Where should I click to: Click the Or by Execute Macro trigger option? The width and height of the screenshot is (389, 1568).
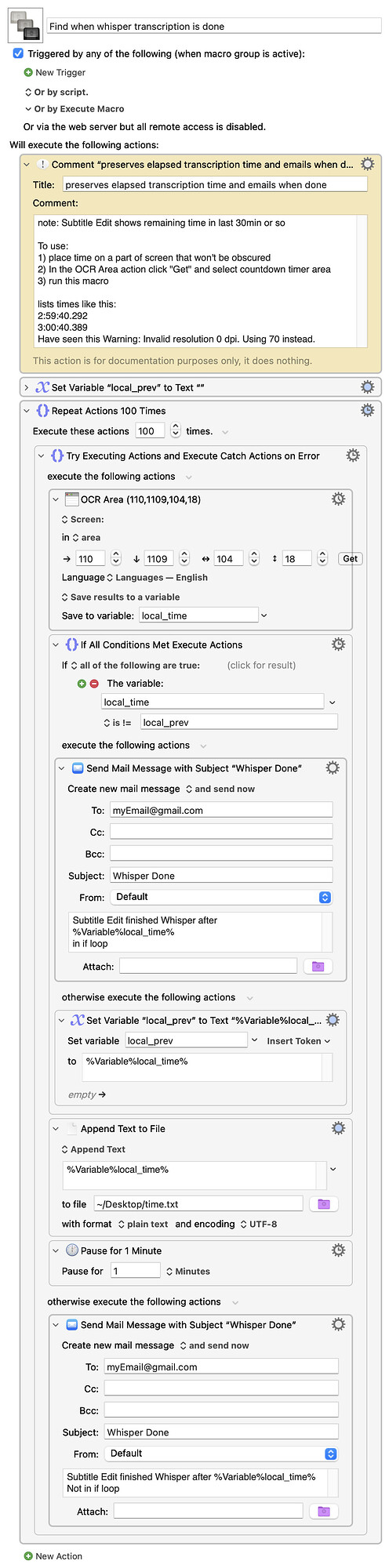coord(75,109)
